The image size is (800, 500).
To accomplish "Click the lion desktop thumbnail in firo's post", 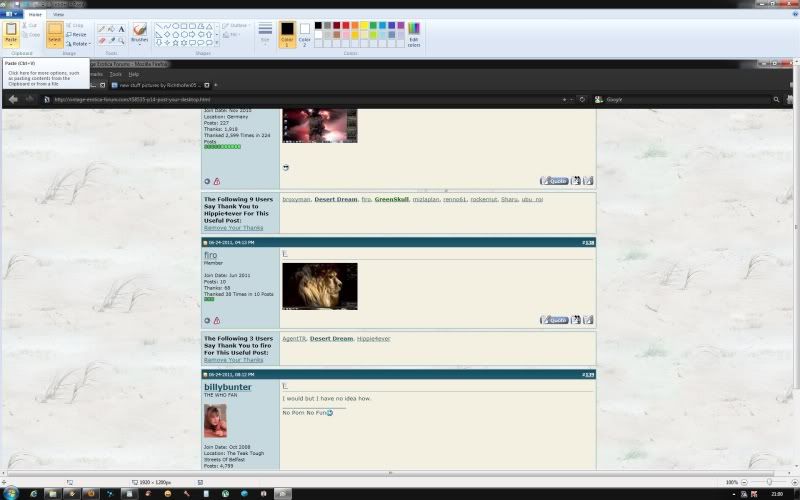I will point(320,286).
